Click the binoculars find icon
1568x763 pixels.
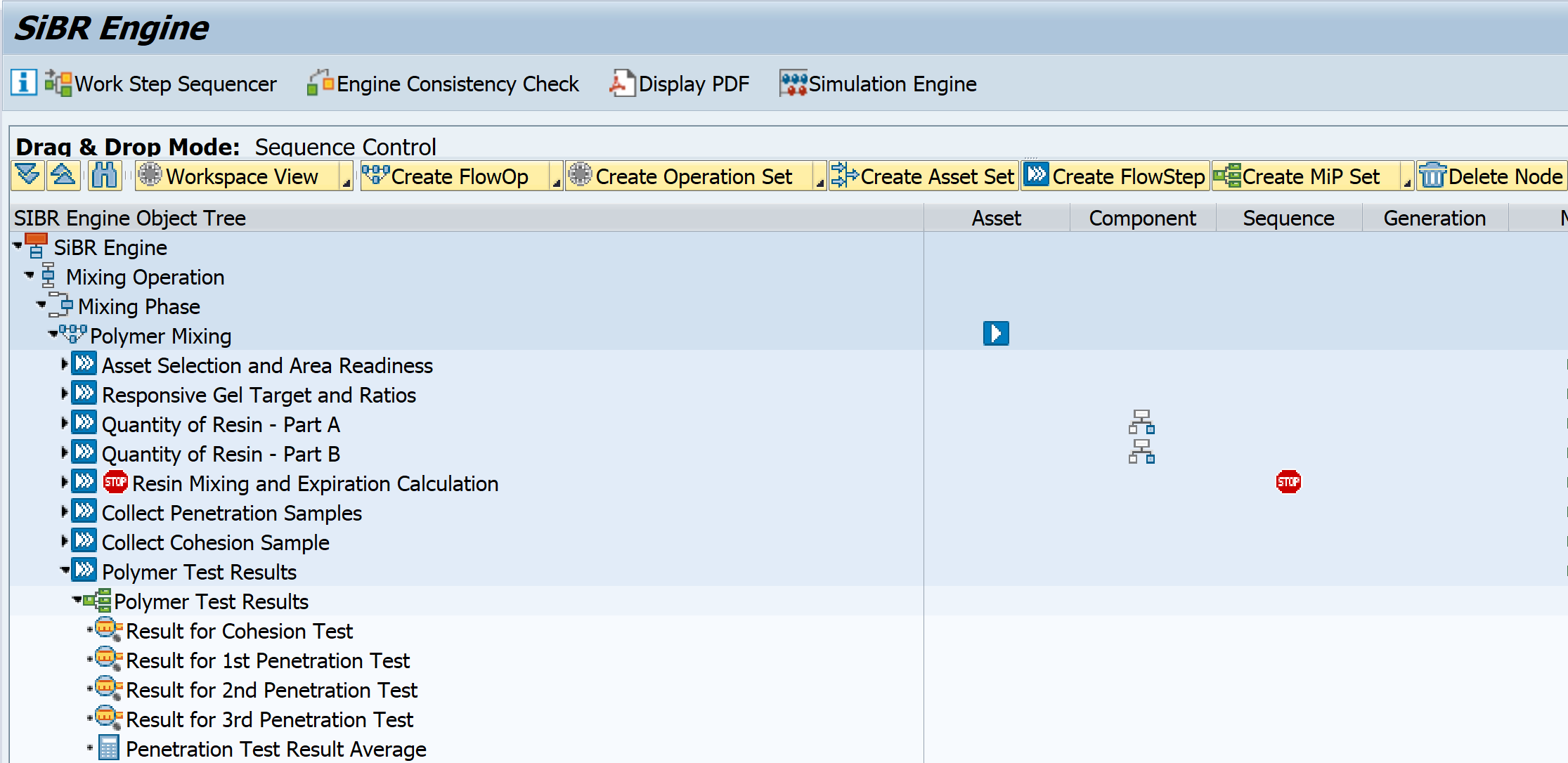tap(105, 176)
